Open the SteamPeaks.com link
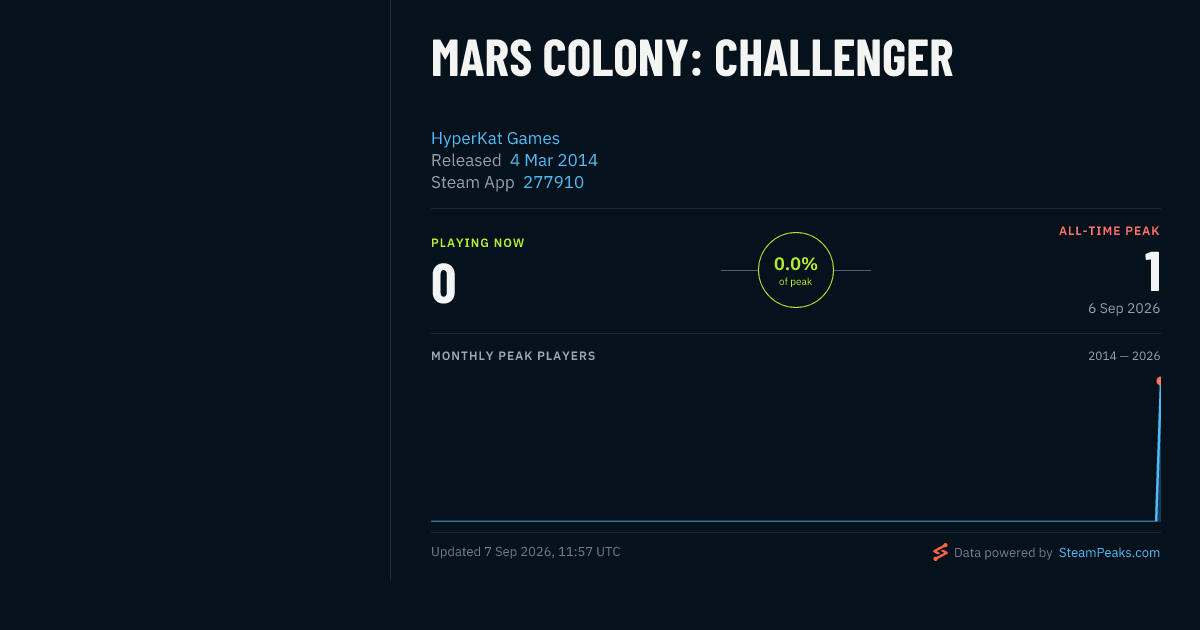The height and width of the screenshot is (630, 1200). click(x=1109, y=552)
